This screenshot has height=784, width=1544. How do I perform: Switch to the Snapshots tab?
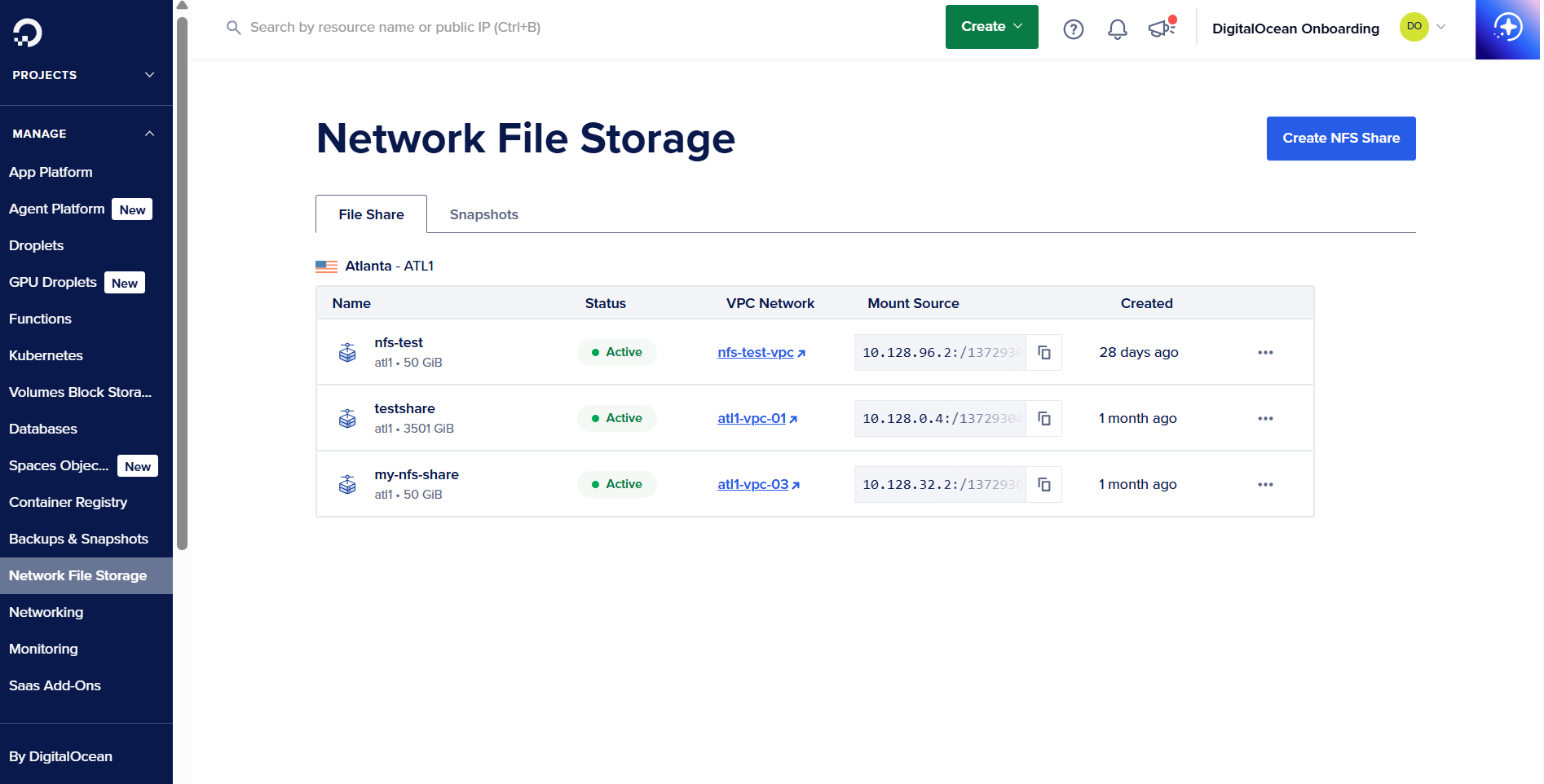tap(483, 214)
